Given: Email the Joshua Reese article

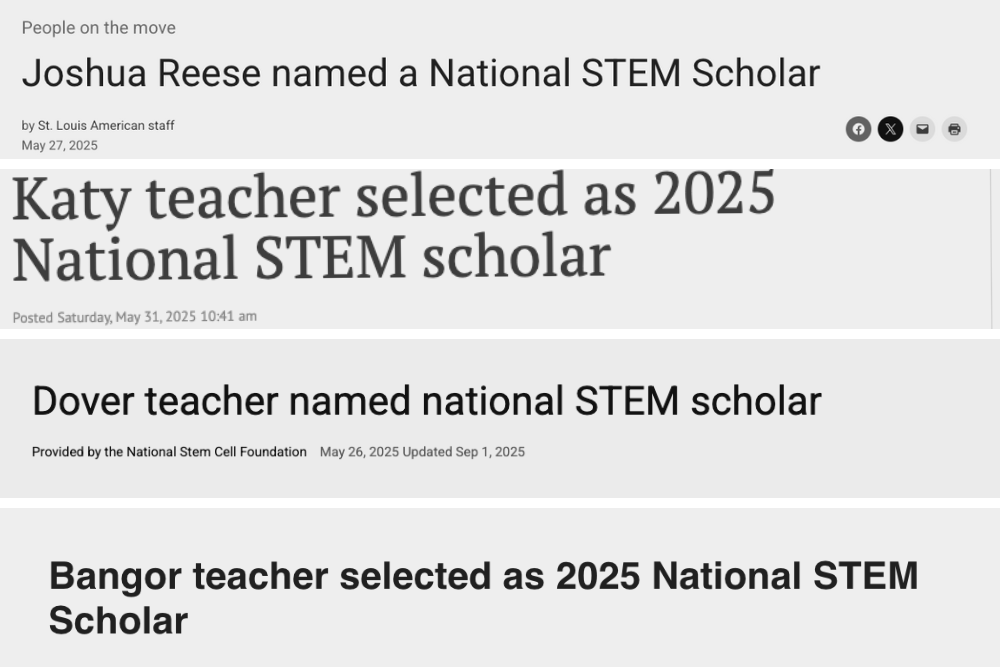Looking at the screenshot, I should [922, 129].
